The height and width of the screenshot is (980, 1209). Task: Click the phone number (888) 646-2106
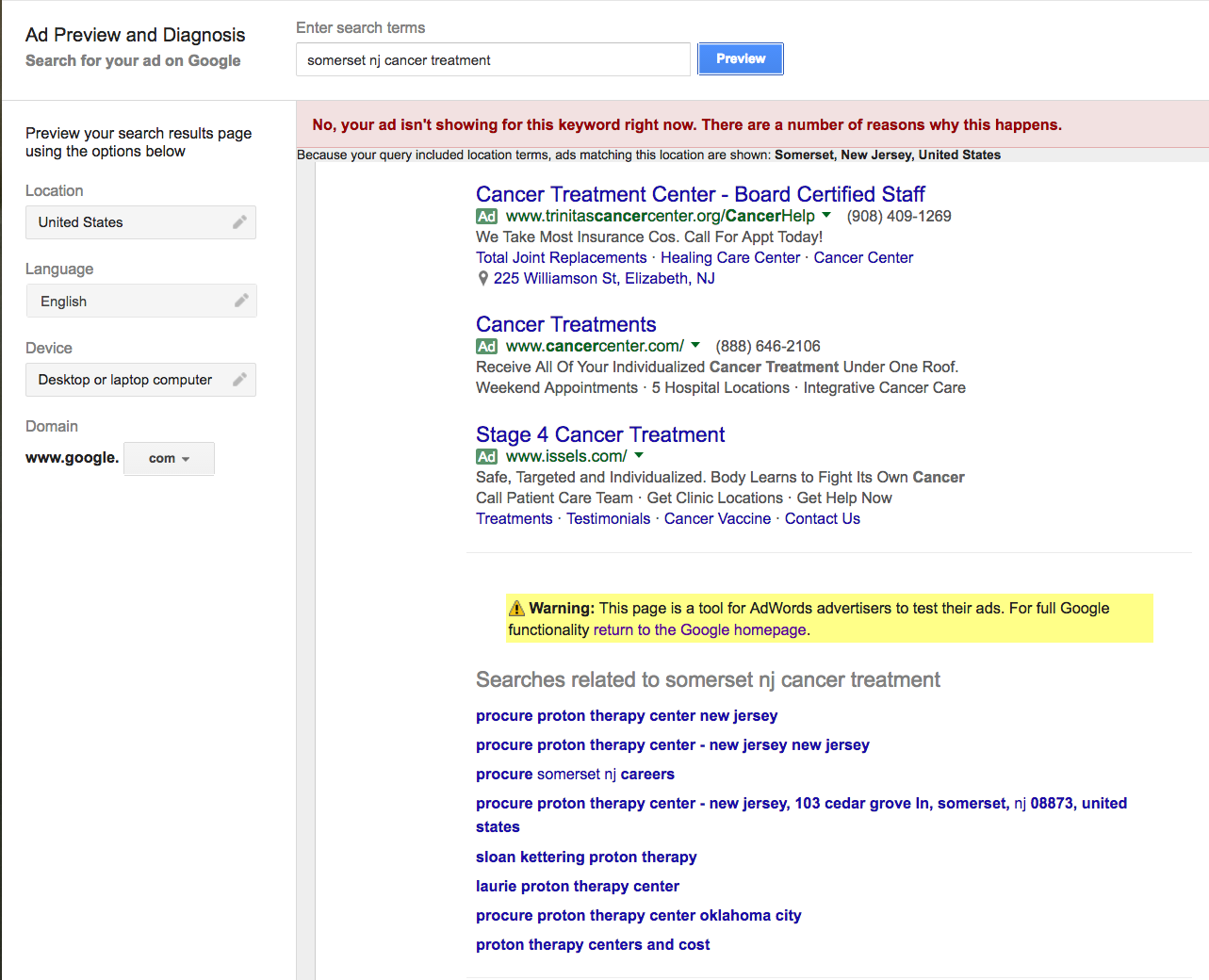pos(768,346)
